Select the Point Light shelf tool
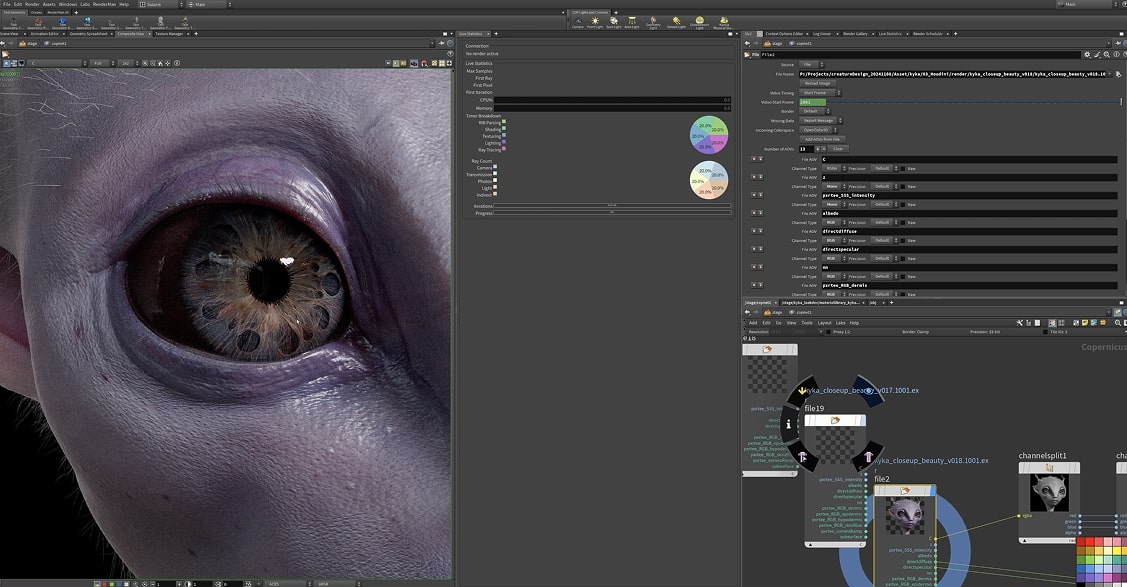Viewport: 1127px width, 587px height. [595, 22]
